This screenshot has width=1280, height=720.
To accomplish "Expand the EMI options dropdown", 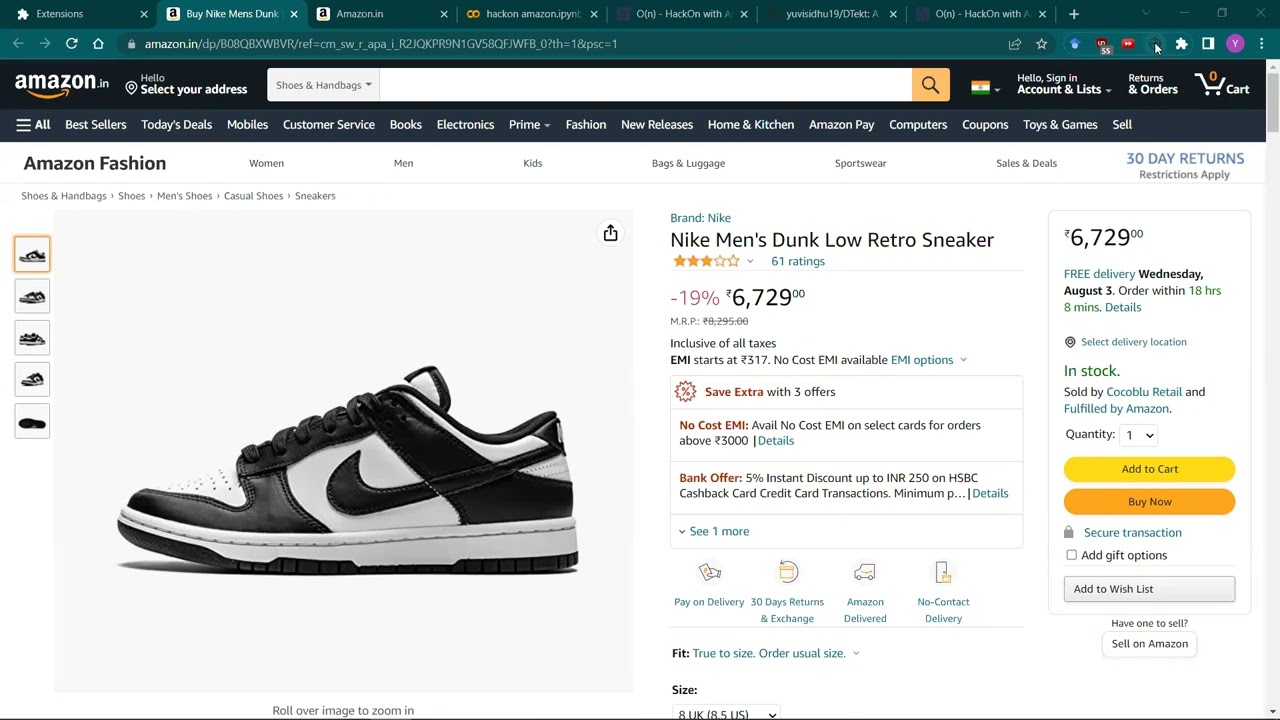I will click(x=929, y=360).
